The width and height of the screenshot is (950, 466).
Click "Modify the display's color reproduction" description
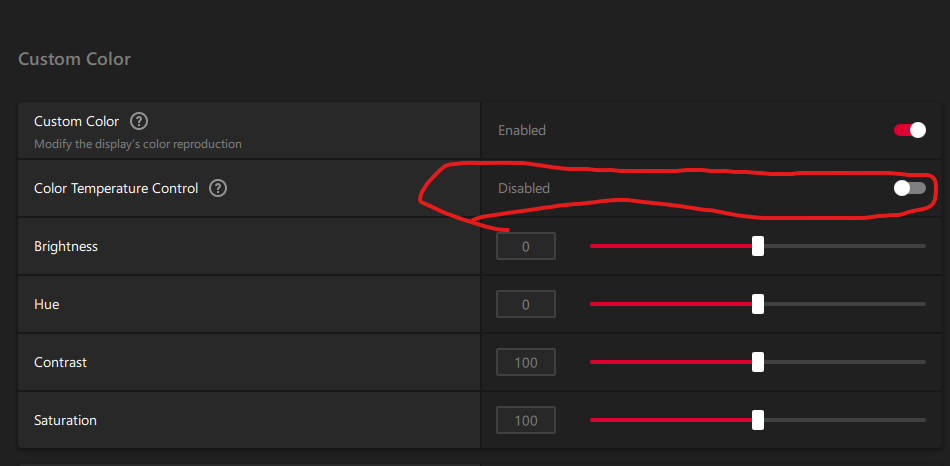coord(138,144)
